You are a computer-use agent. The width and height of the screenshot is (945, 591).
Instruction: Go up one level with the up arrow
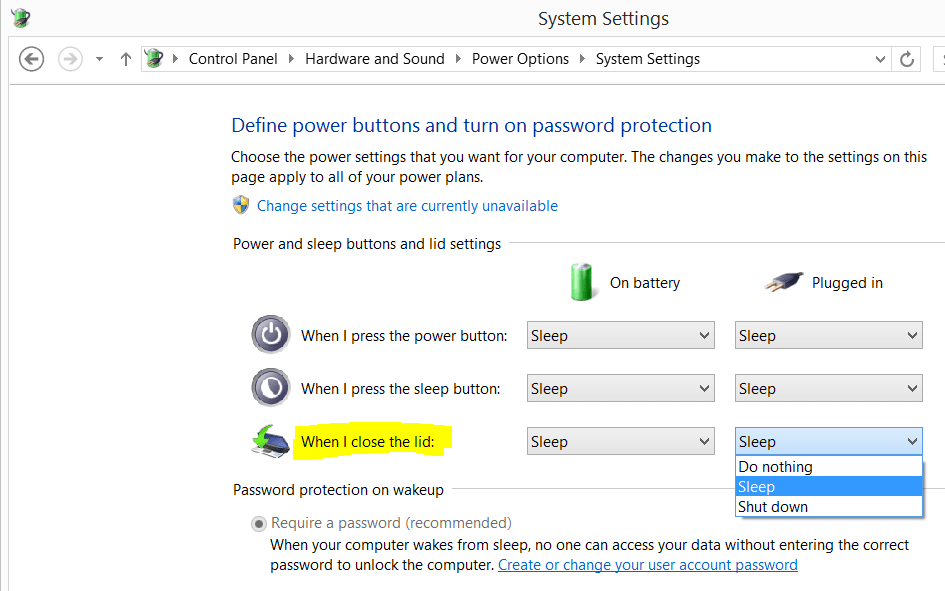pos(125,59)
